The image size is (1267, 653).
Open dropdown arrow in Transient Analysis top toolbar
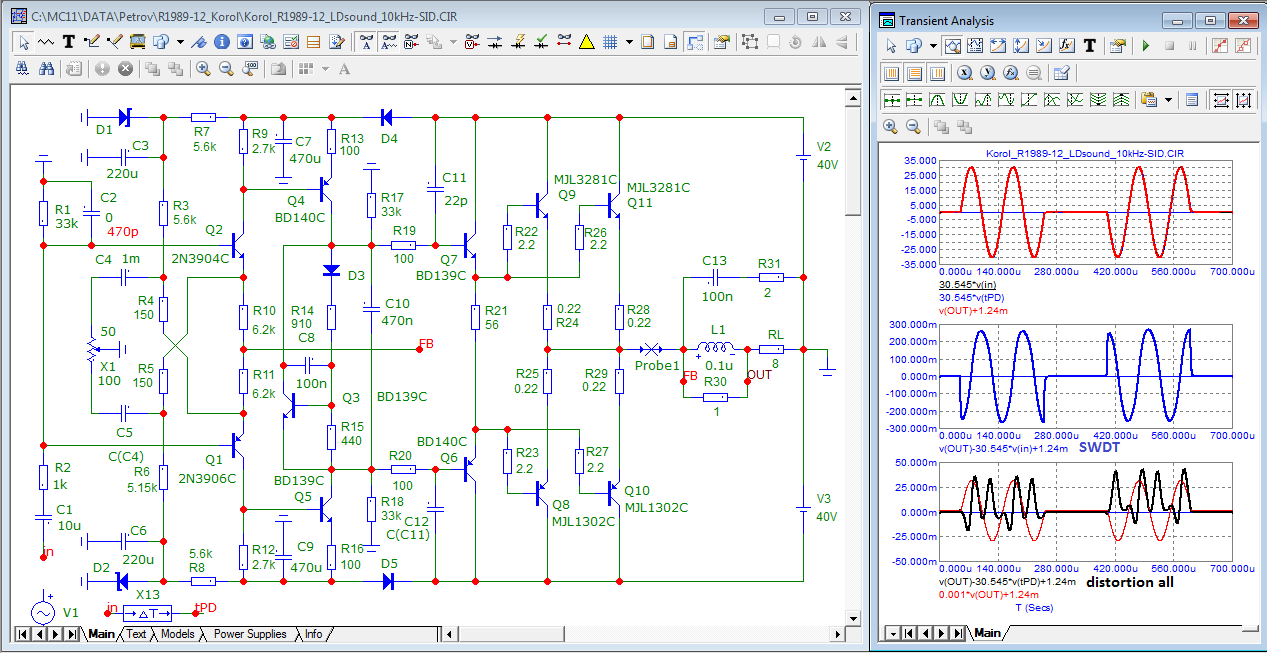[932, 46]
